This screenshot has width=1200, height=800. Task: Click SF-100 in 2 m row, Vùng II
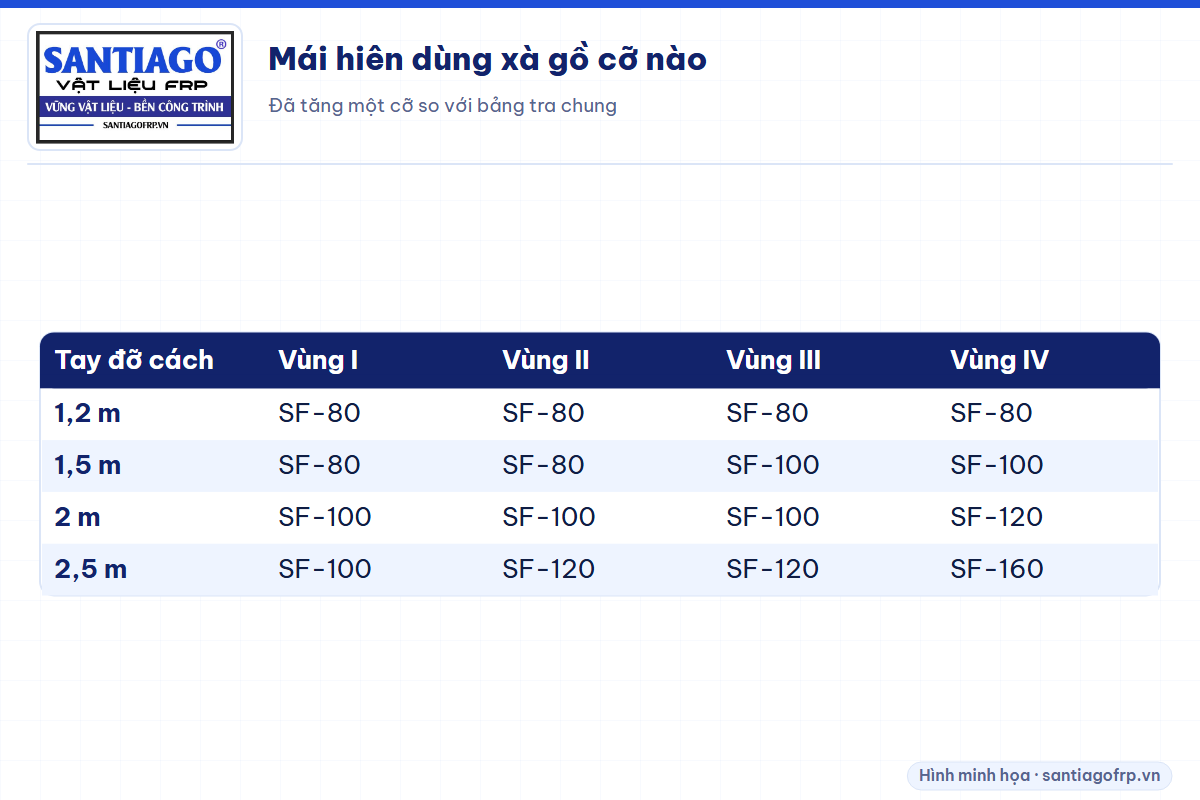pyautogui.click(x=549, y=517)
